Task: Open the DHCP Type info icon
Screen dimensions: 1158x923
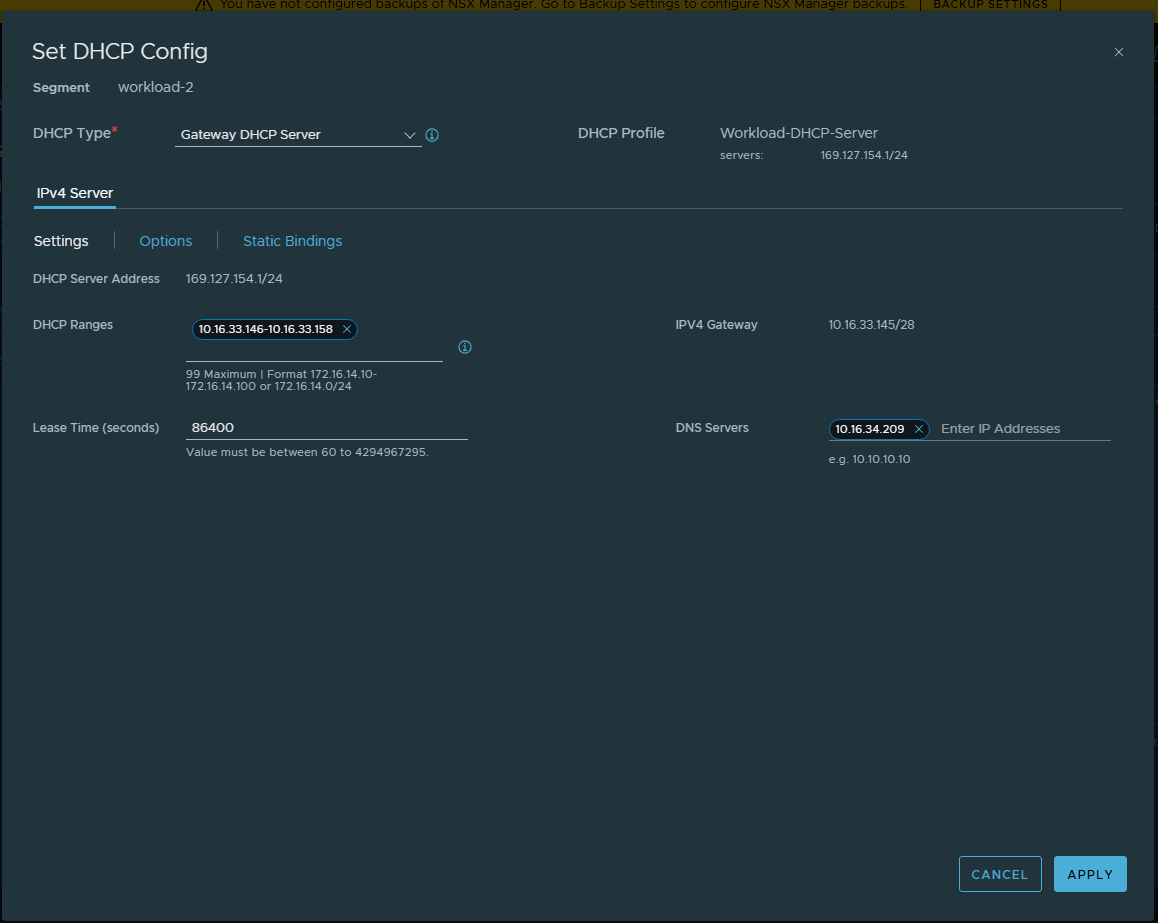Action: point(432,135)
